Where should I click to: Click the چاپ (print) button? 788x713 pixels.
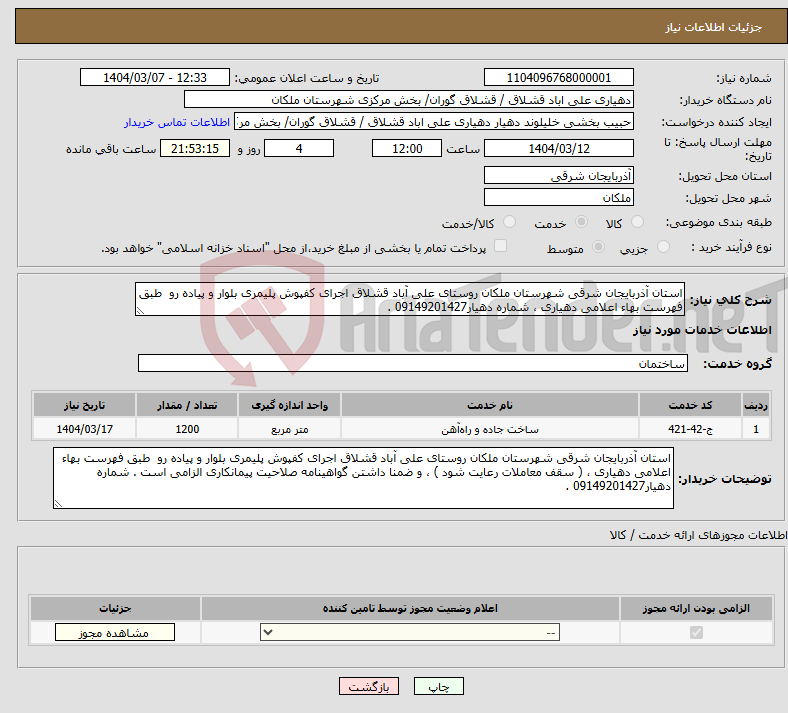[438, 686]
